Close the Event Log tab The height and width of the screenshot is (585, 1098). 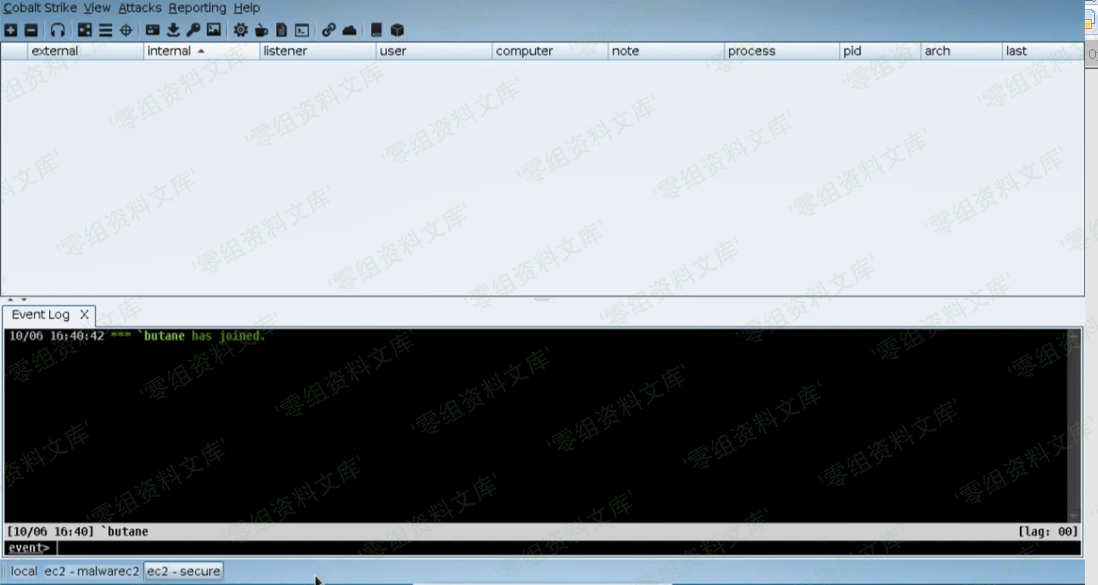click(84, 315)
